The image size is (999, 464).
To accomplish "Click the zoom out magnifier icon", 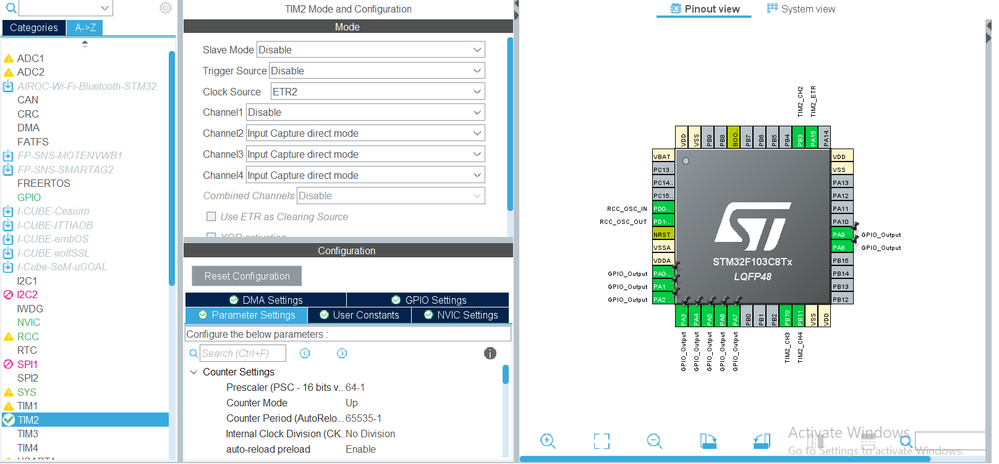I will coord(654,441).
